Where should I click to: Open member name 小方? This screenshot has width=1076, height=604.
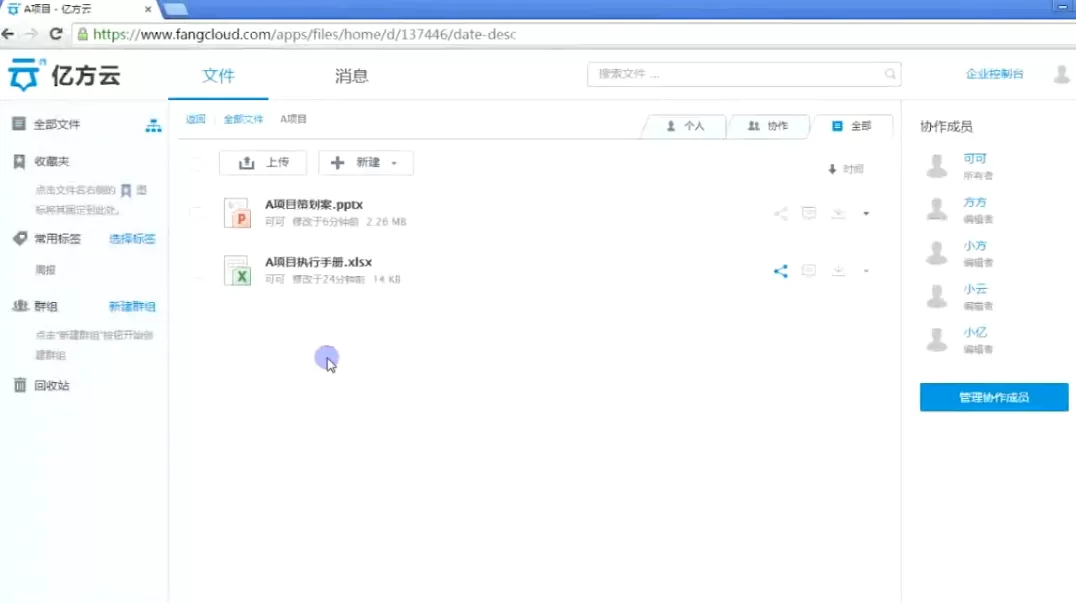coord(974,246)
